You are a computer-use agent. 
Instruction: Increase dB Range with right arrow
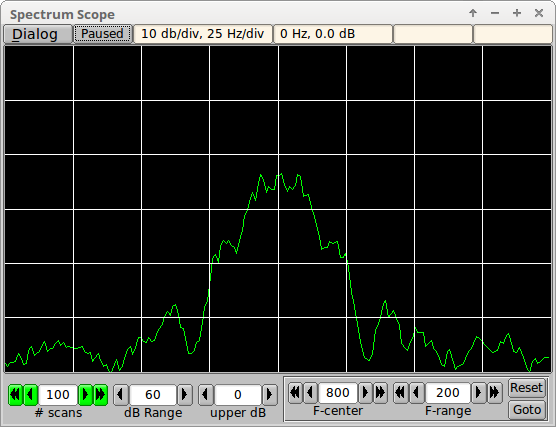point(184,394)
